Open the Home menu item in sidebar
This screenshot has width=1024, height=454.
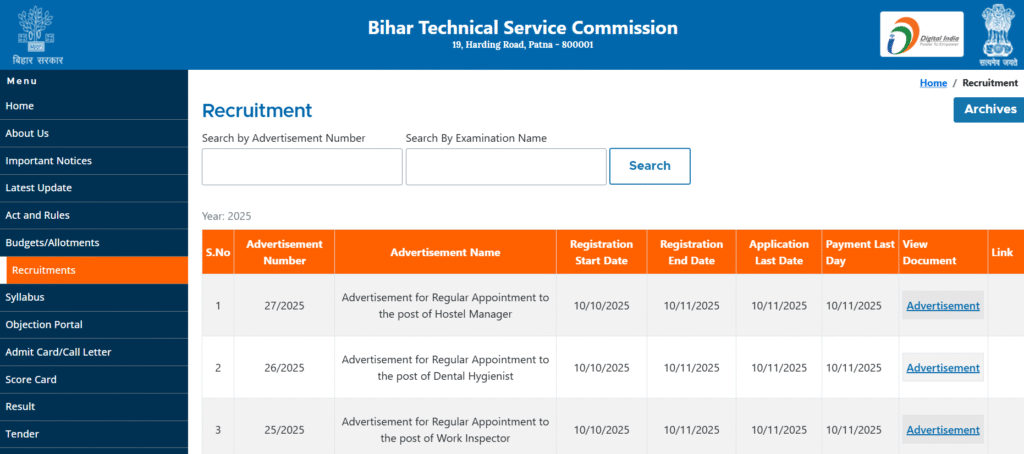[x=20, y=106]
